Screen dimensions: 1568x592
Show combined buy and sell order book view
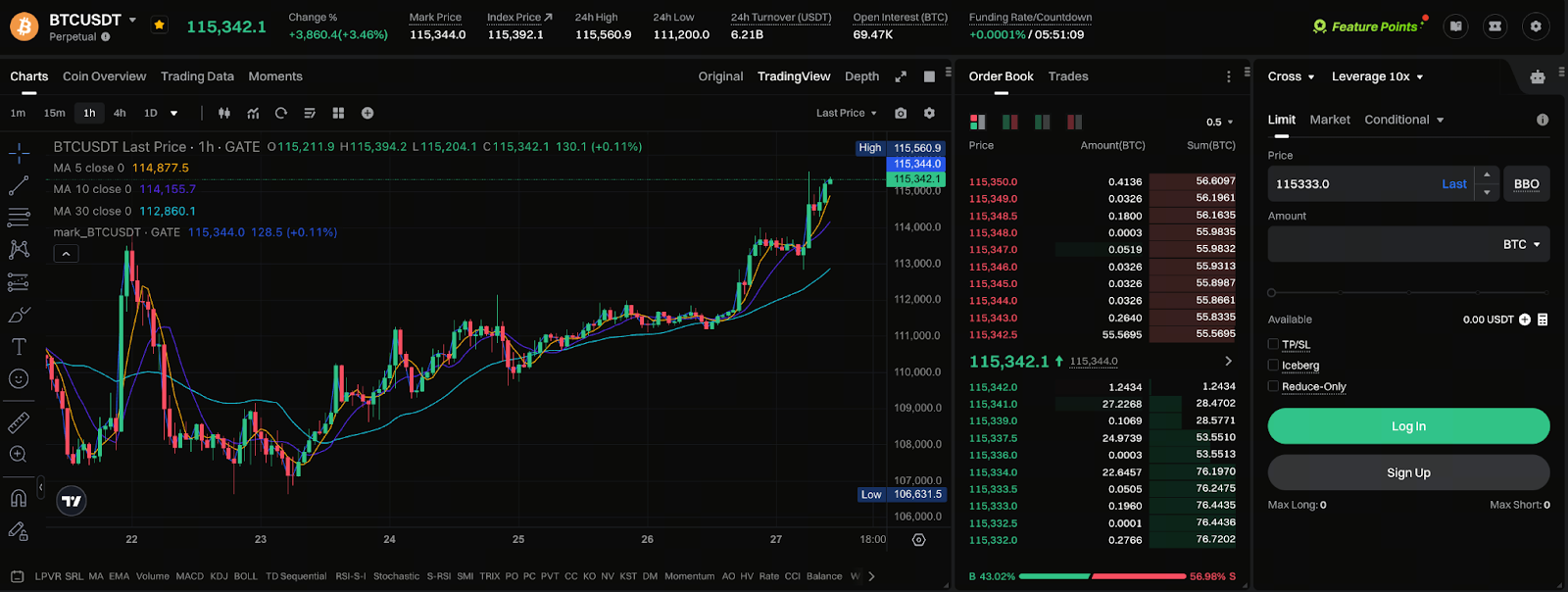tap(977, 122)
